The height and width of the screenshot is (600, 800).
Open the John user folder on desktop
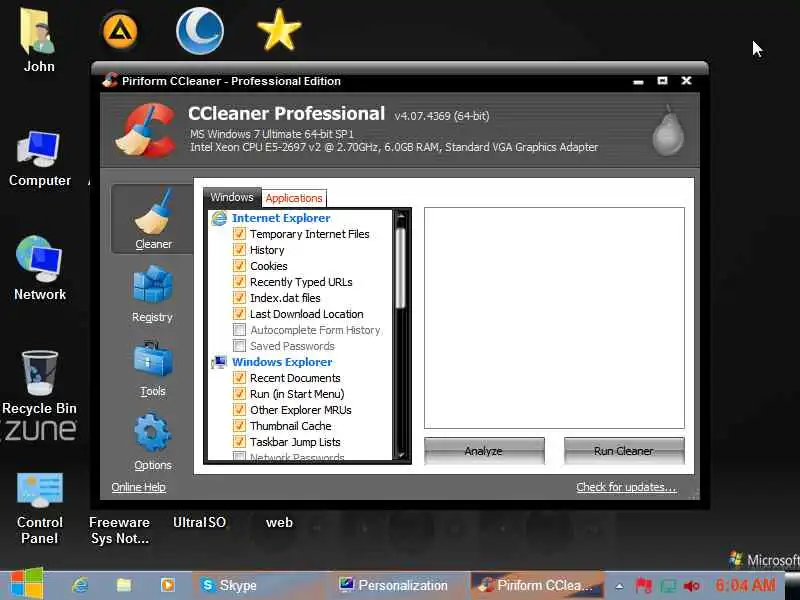tap(38, 40)
